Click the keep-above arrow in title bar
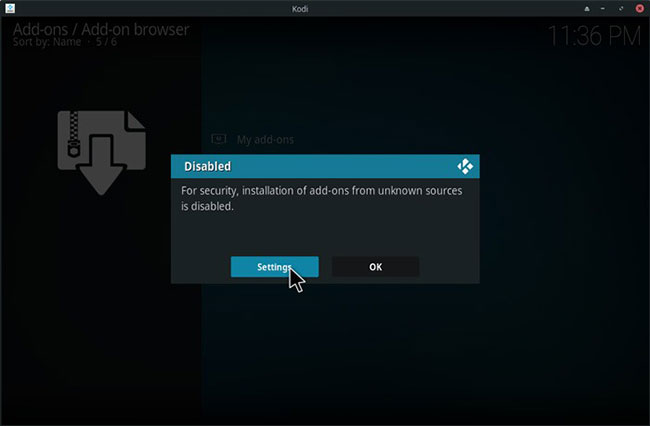This screenshot has height=426, width=650. pos(587,9)
